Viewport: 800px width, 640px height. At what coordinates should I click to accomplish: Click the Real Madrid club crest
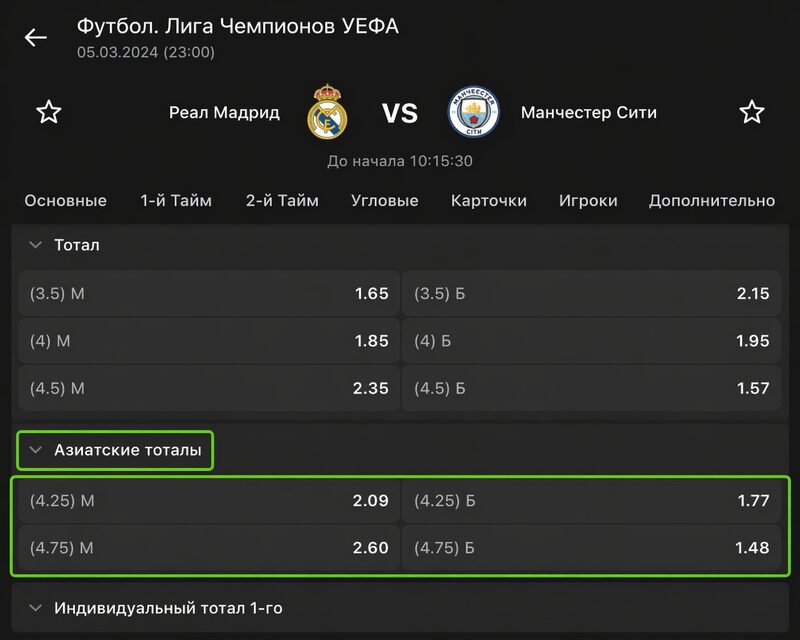point(327,112)
